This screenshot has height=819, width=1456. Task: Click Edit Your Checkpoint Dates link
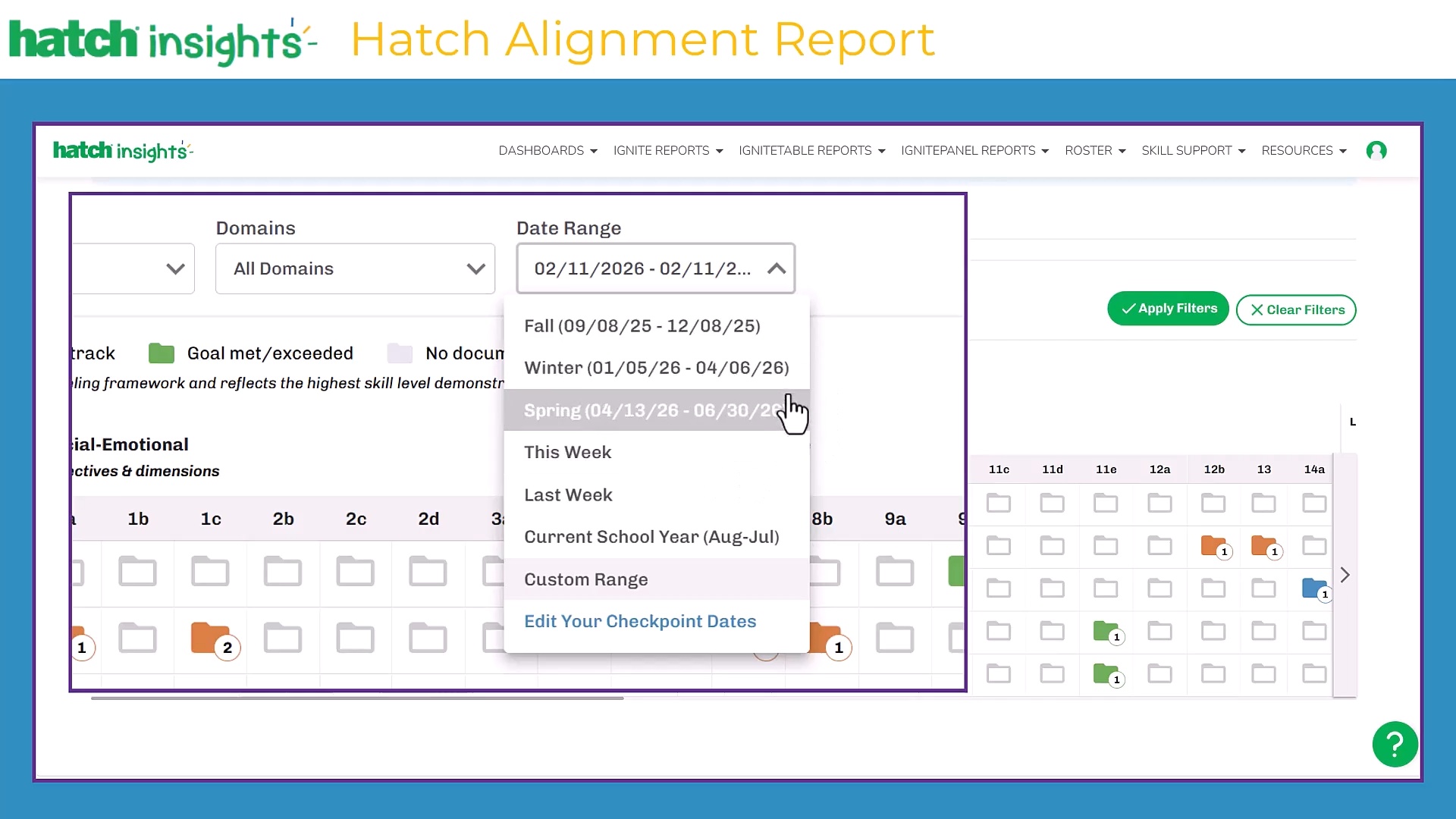(640, 621)
